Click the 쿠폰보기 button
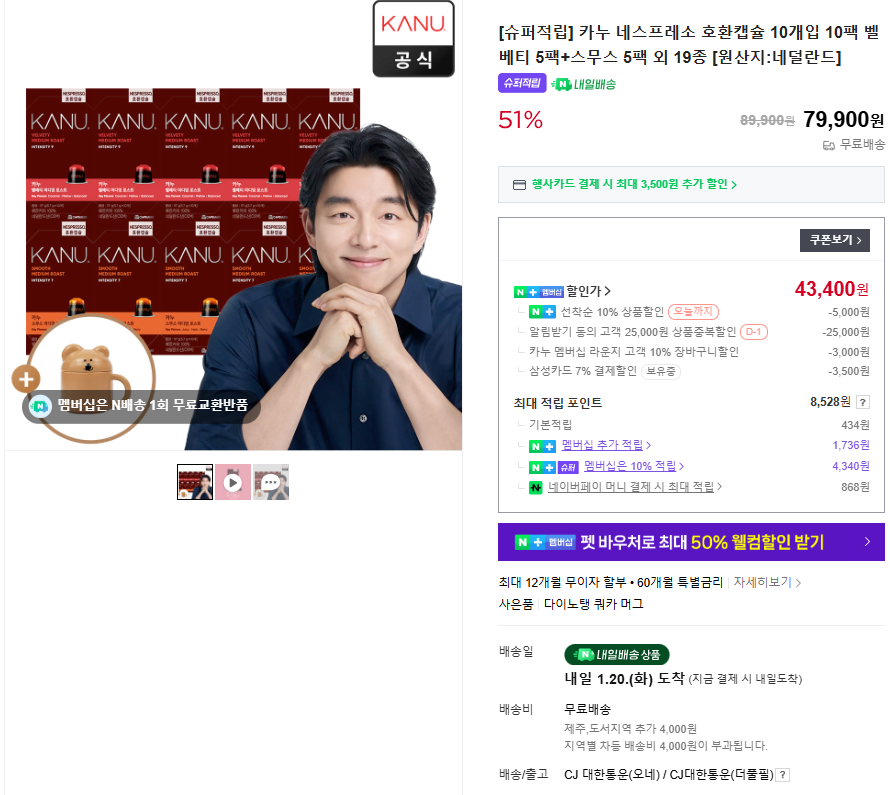The image size is (890, 795). coord(835,240)
